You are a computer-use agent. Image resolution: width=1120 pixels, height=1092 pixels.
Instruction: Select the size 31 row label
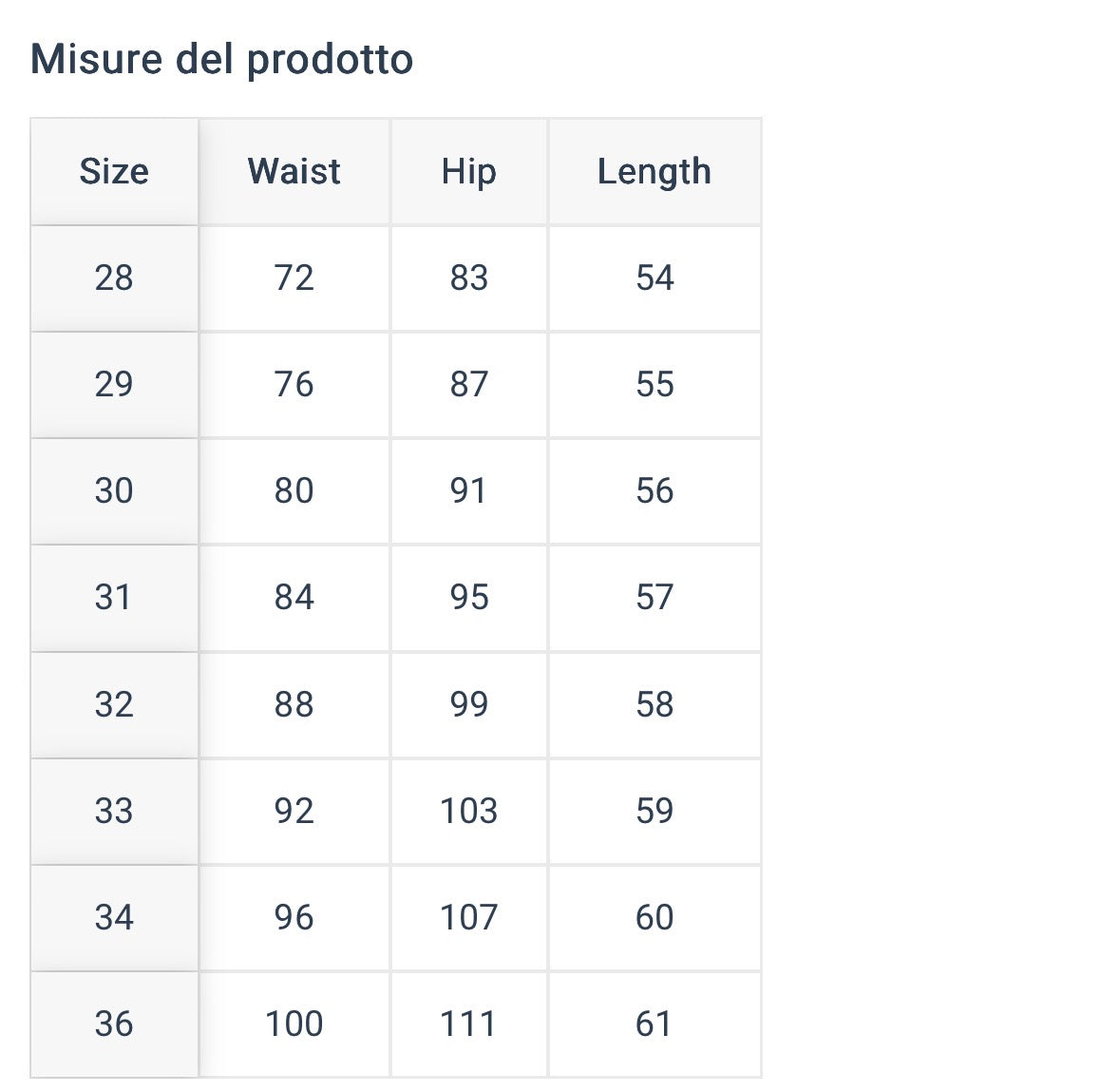[114, 598]
